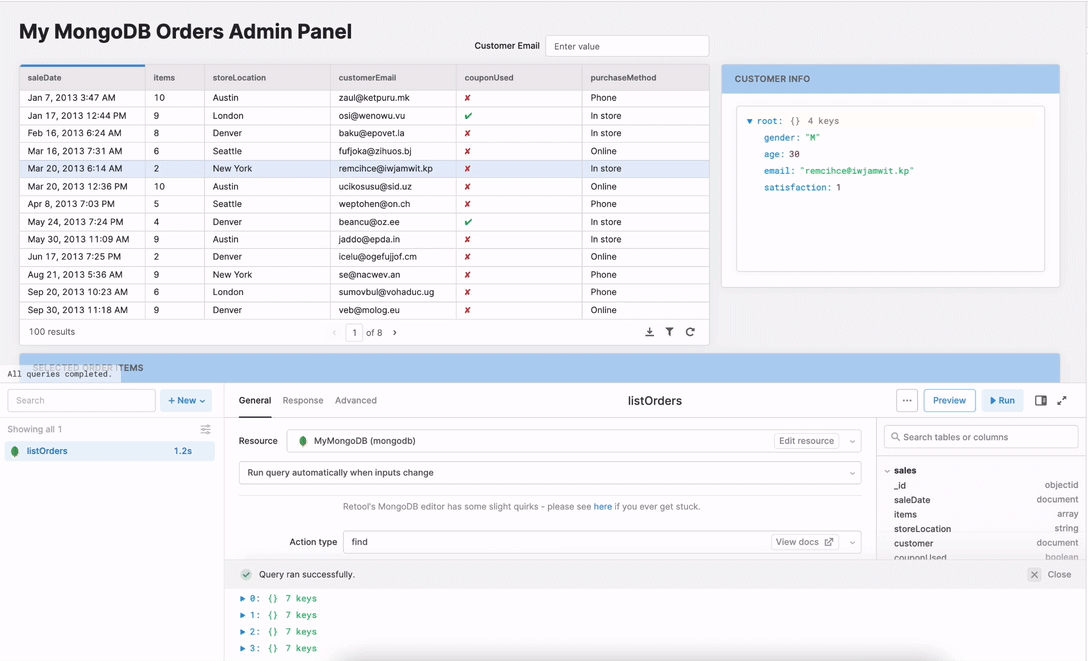Open the New query dropdown

pos(186,401)
